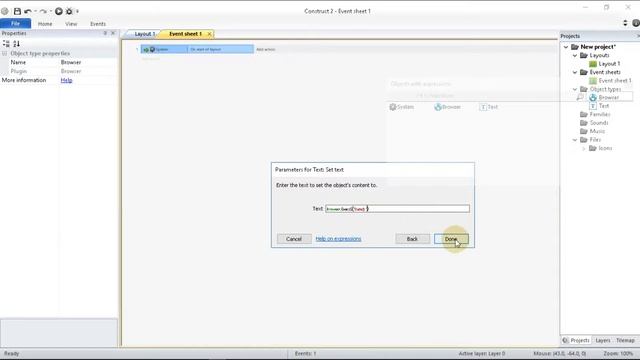Click the System icon in event 1 condition
640x360 pixels.
(152, 49)
